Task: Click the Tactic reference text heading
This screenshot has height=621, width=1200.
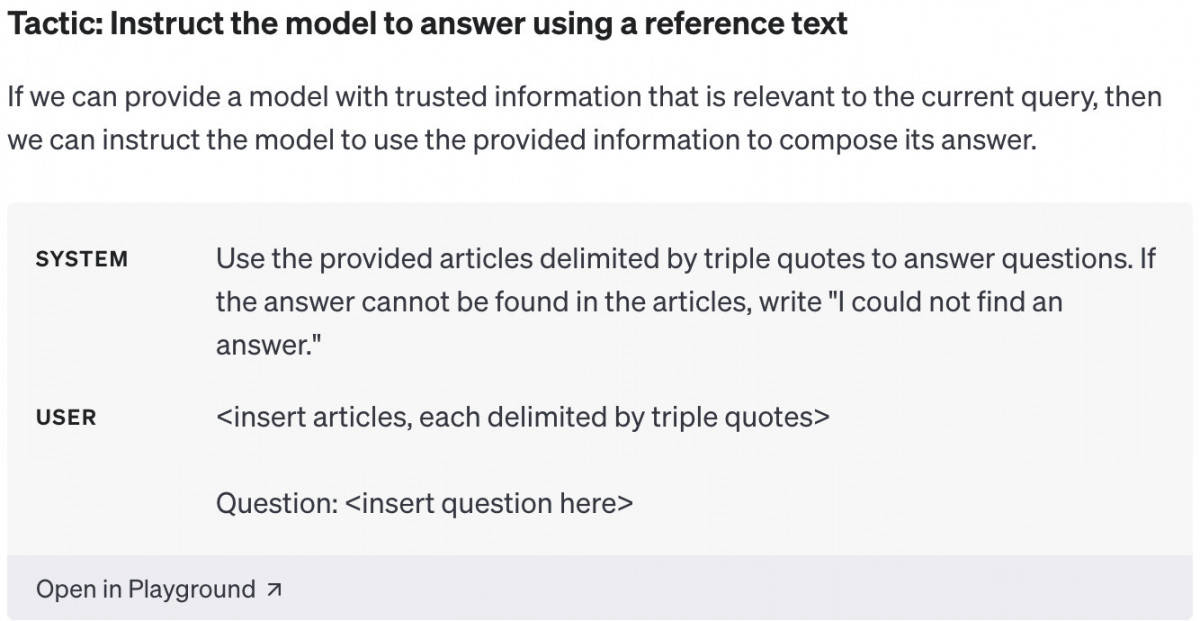Action: (x=427, y=23)
